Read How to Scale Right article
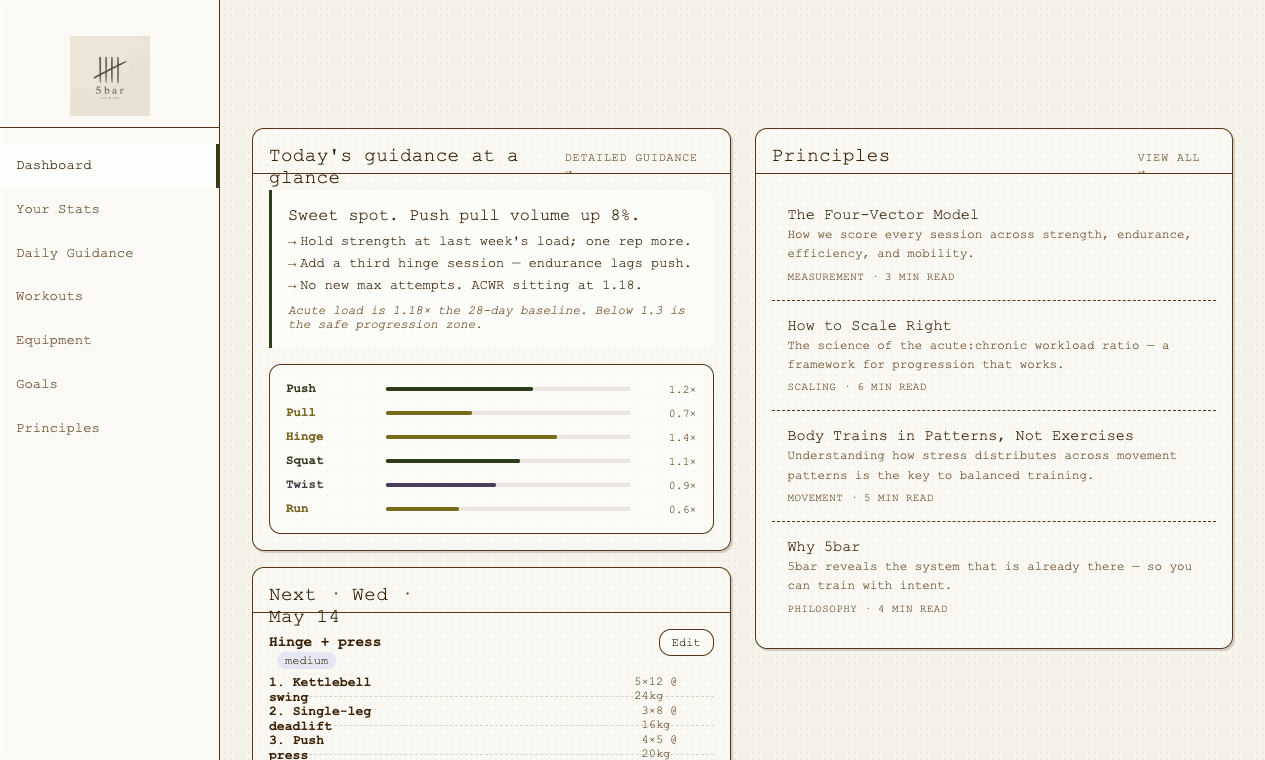 [x=994, y=356]
